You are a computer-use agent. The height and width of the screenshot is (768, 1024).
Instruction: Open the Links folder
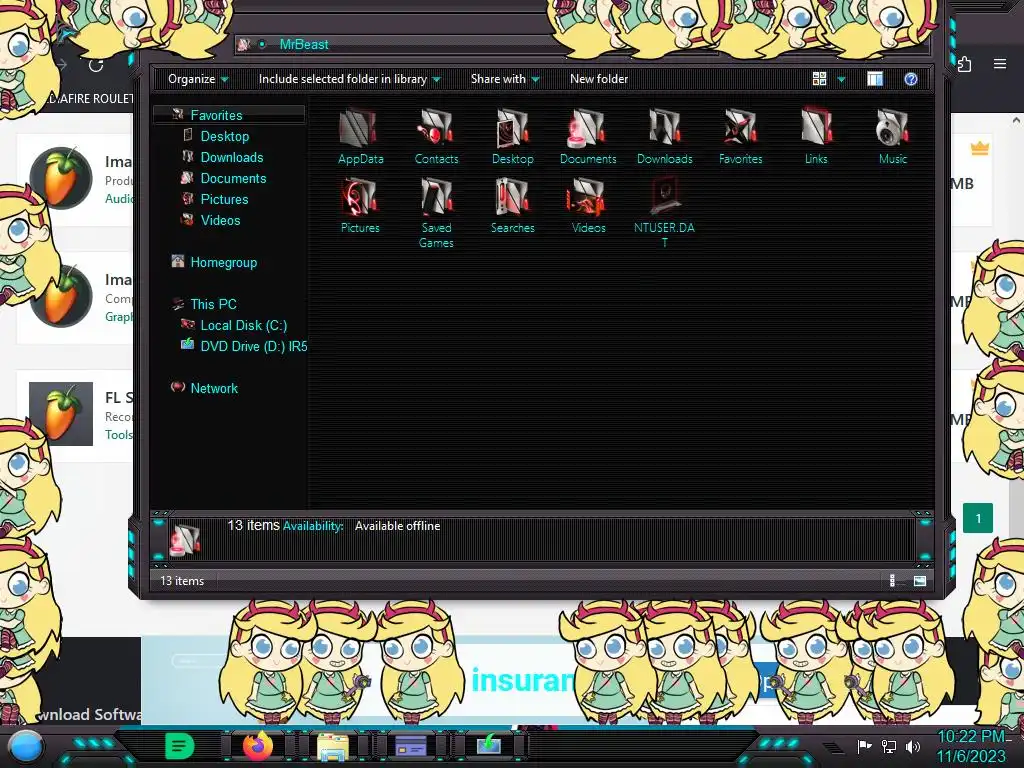816,136
